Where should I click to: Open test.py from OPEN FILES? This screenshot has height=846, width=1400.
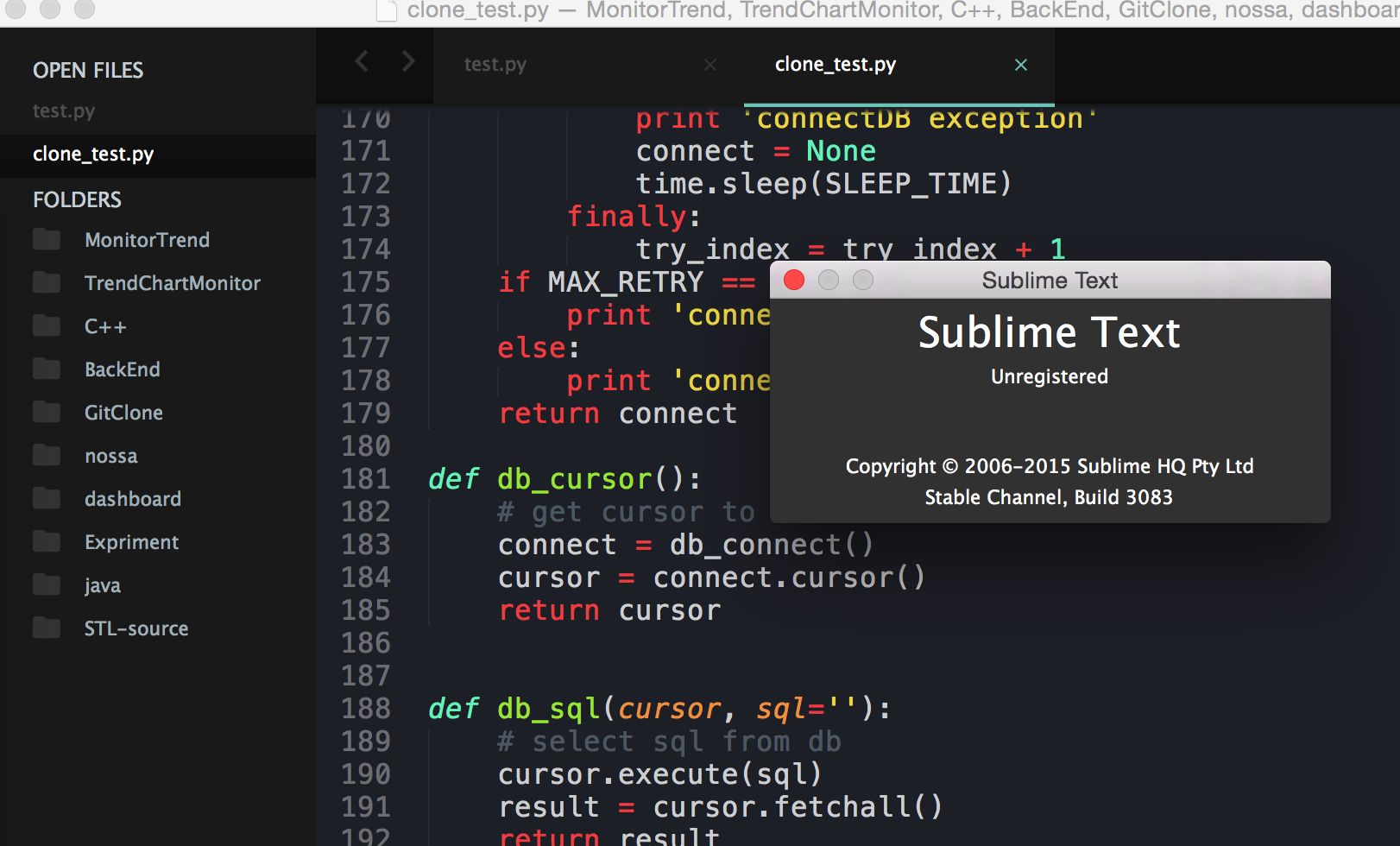(x=64, y=110)
